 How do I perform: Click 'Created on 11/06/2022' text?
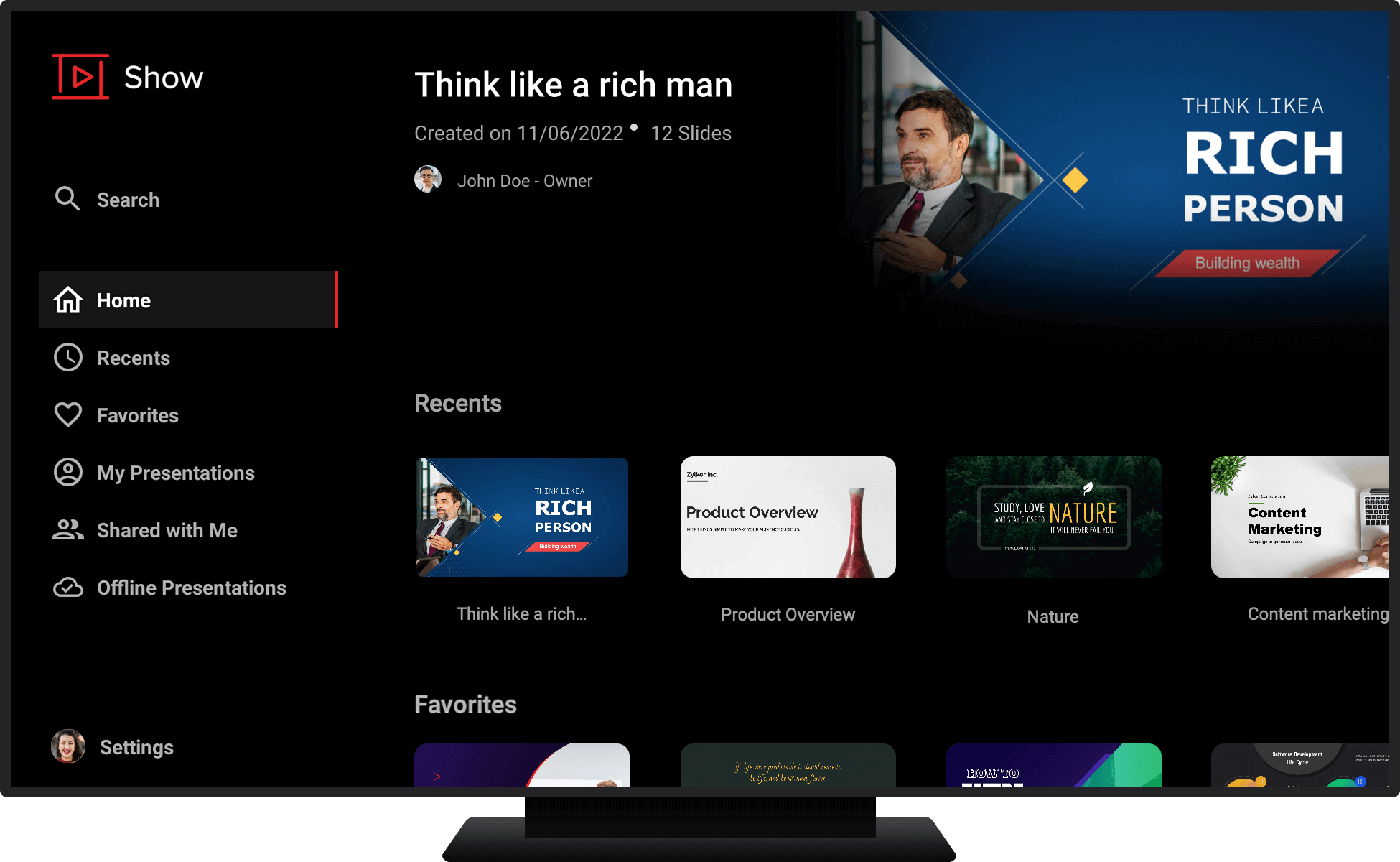coord(519,133)
